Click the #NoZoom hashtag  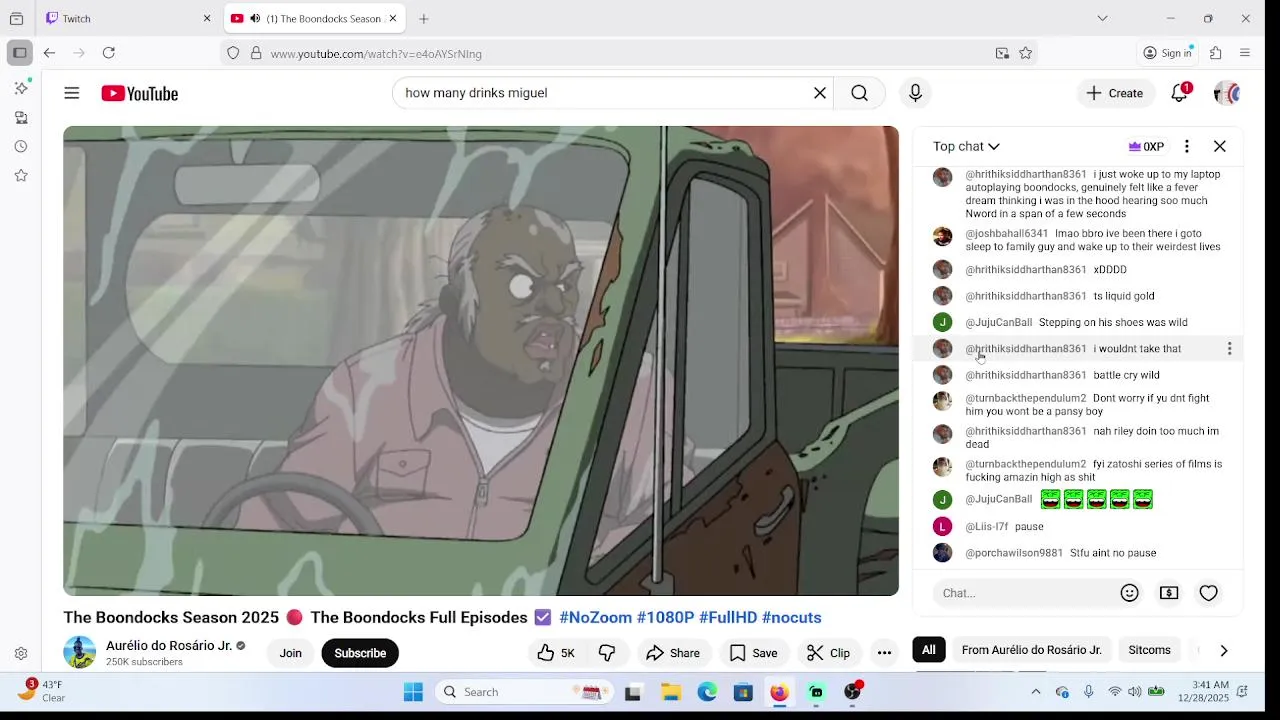[595, 618]
